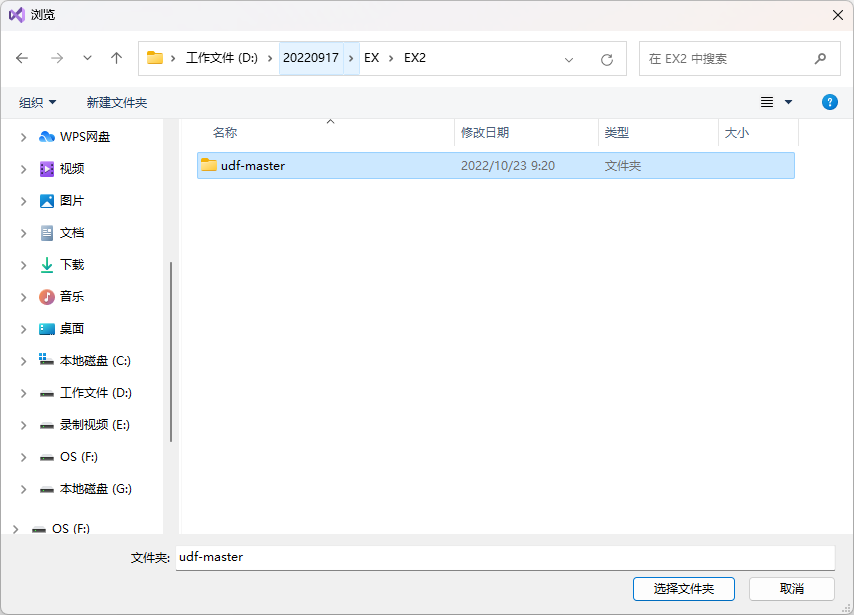The width and height of the screenshot is (854, 615).
Task: Click the 取消 button
Action: coord(791,589)
